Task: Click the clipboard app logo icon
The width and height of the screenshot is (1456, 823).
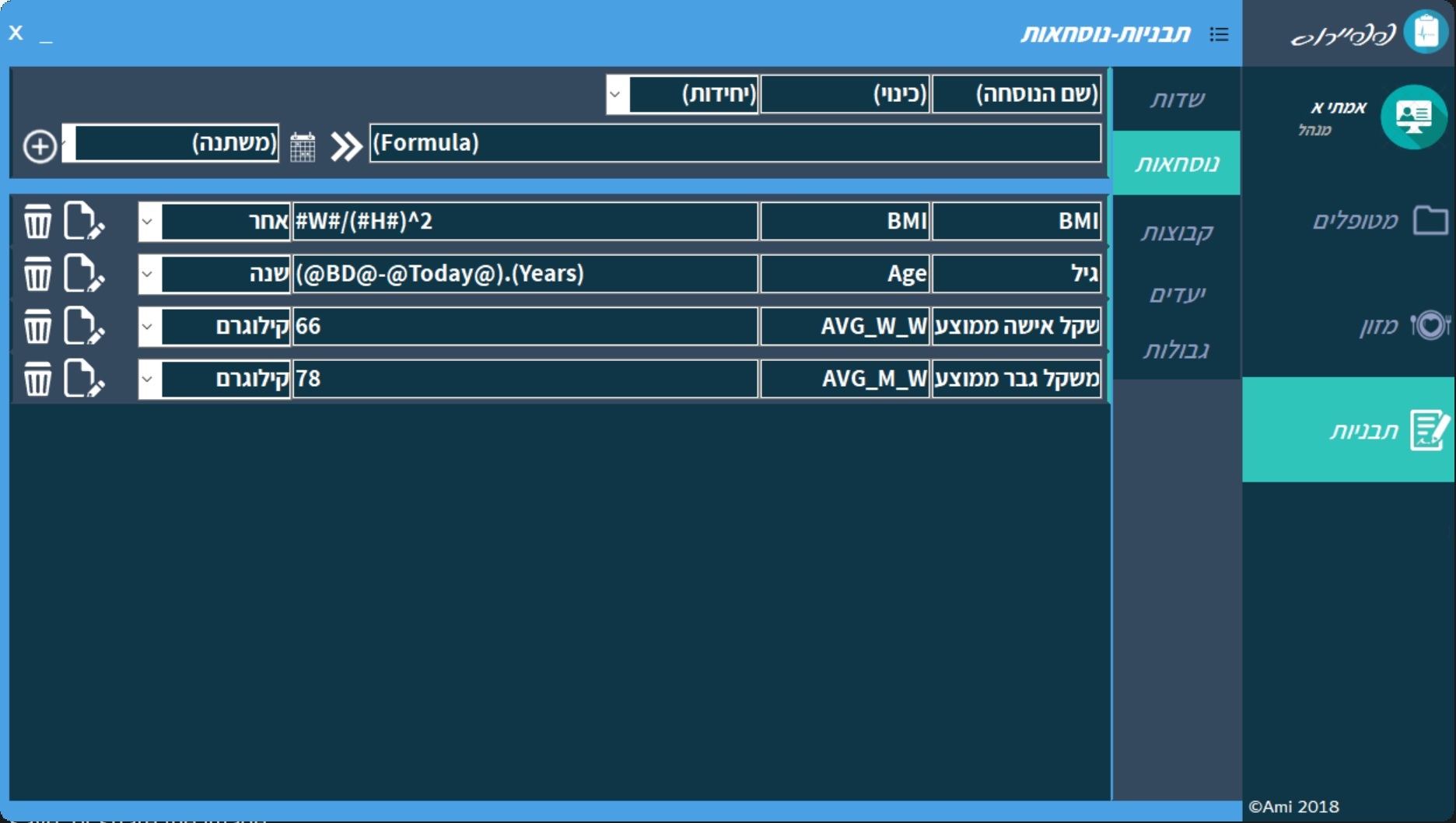Action: pyautogui.click(x=1426, y=33)
